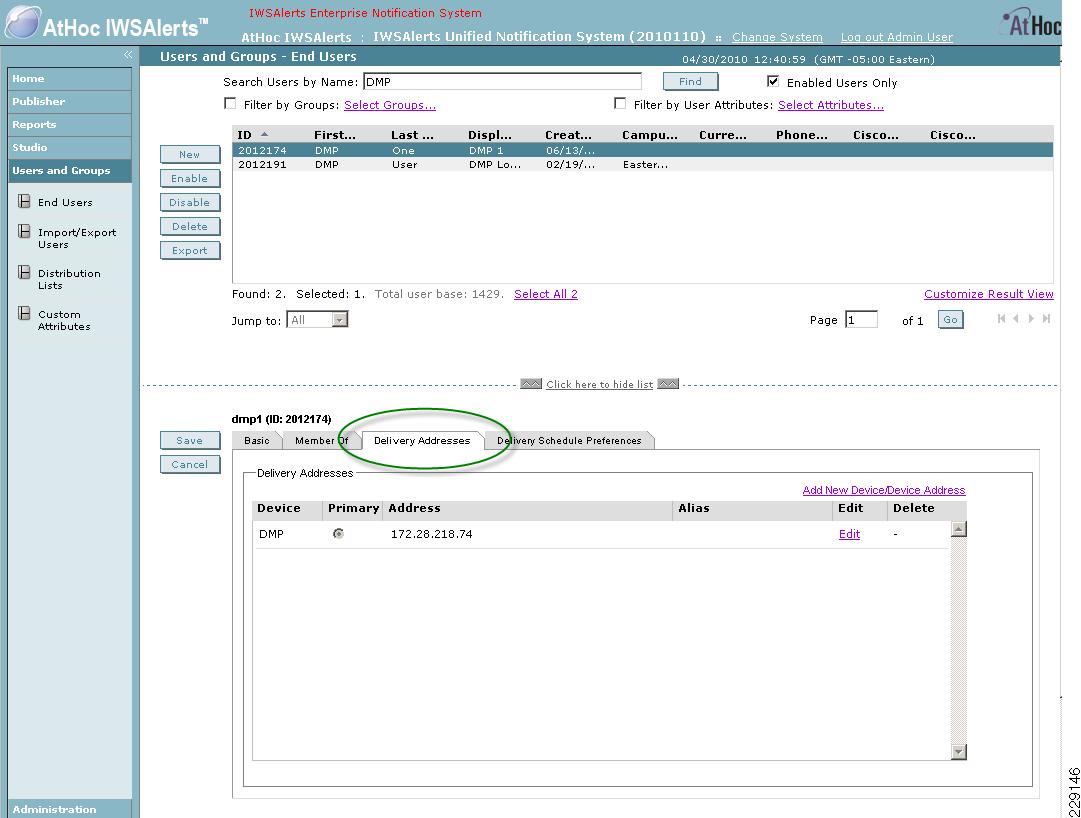1081x818 pixels.
Task: Click the Custom Attributes sidebar icon
Action: 24,314
